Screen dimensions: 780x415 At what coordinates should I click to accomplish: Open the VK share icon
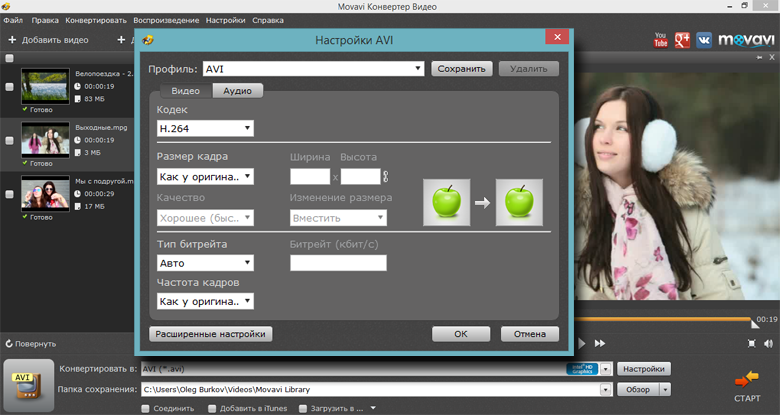point(703,40)
